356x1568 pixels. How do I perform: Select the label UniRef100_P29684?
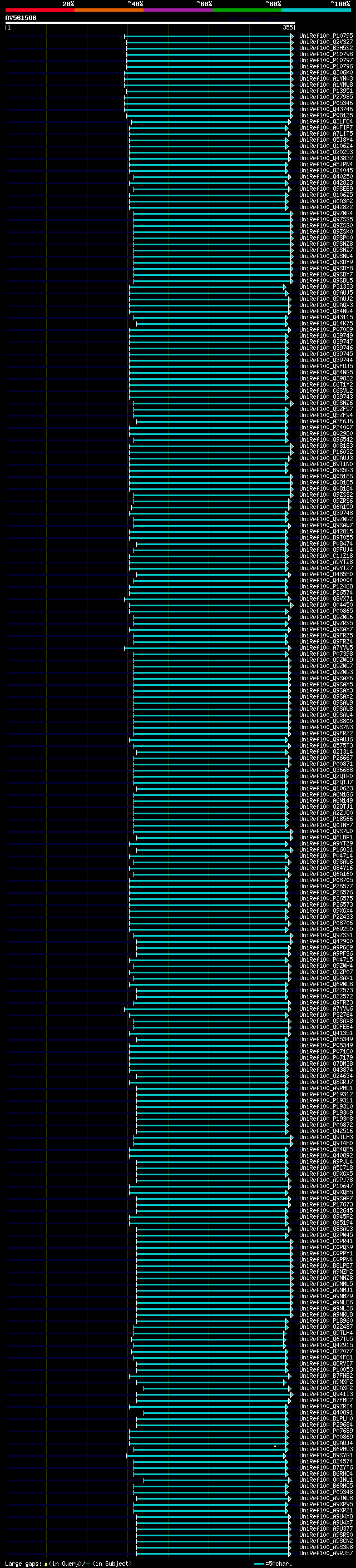pos(325,1425)
